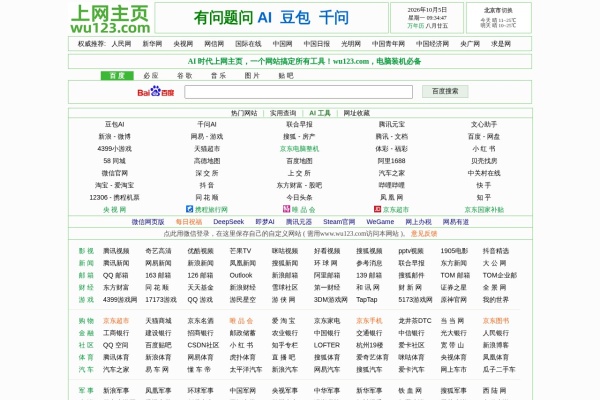Viewport: 600px width, 400px height.
Task: Open 瓜子二手车 link
Action: 499,370
